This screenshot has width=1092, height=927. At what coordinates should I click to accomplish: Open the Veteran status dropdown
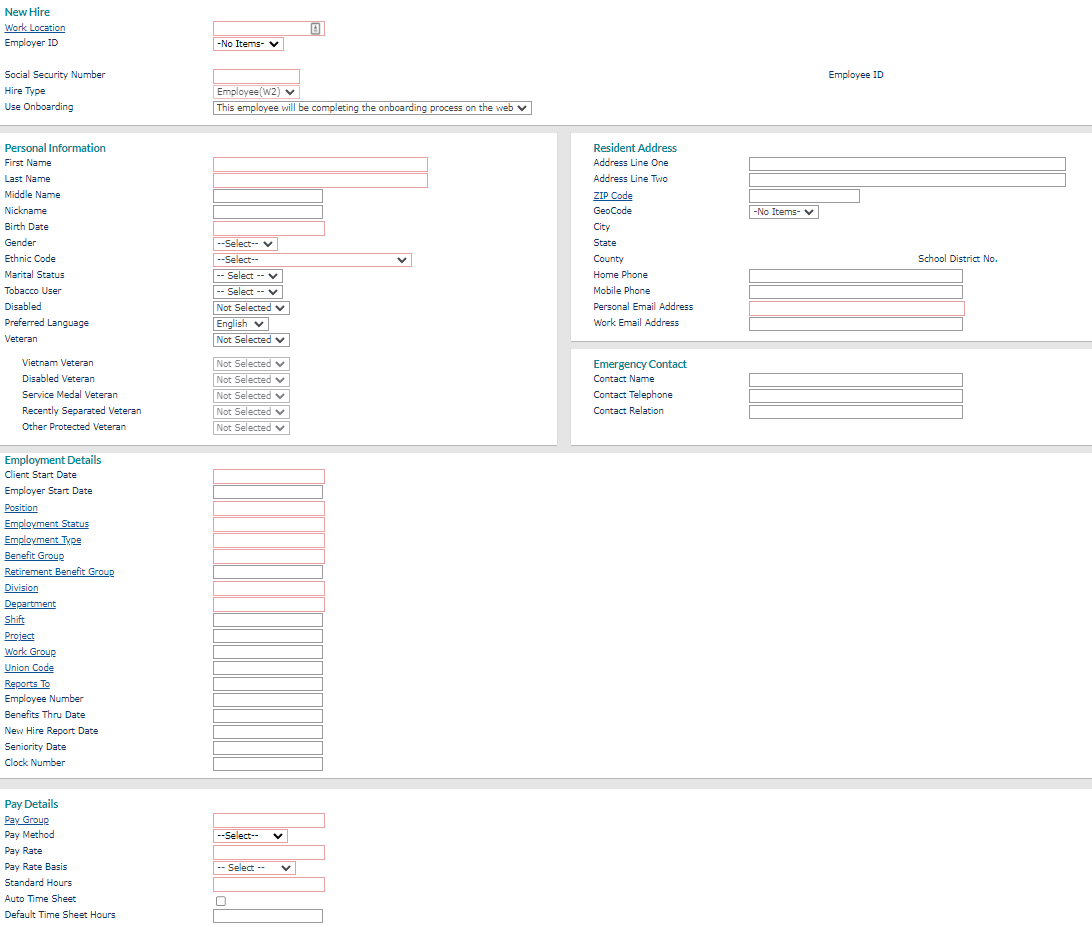tap(250, 339)
